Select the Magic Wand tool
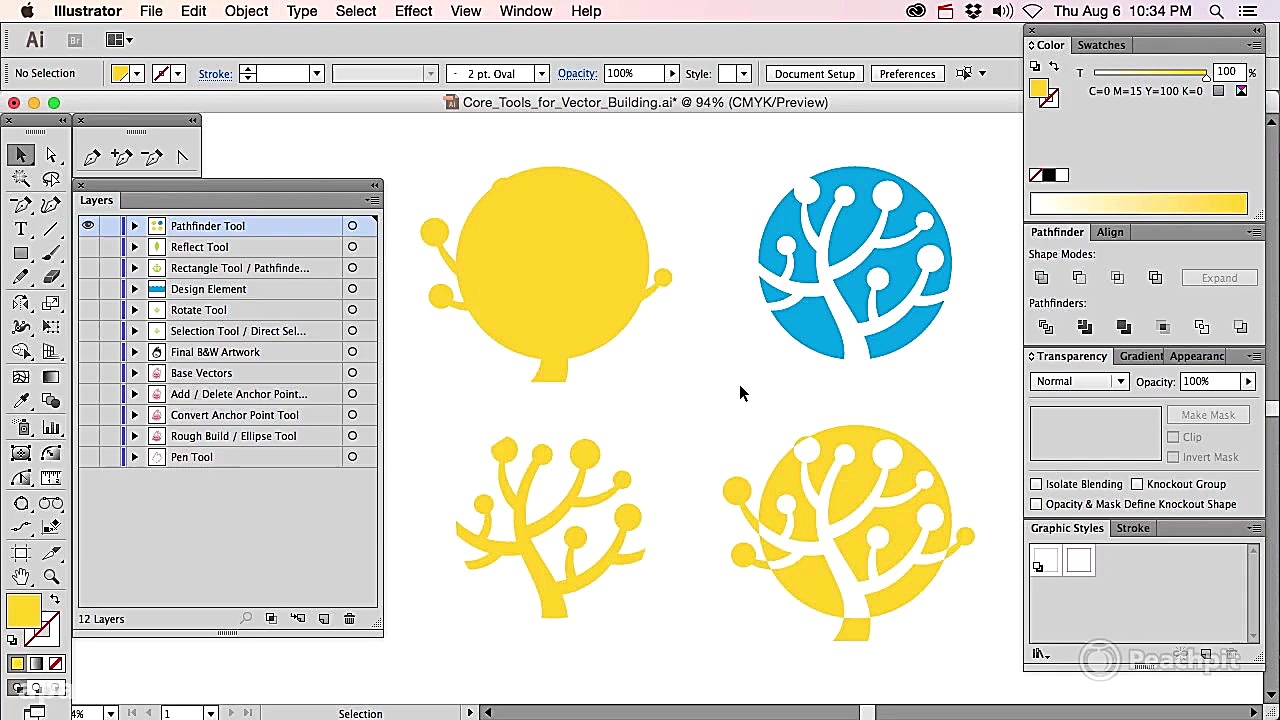 pos(21,180)
